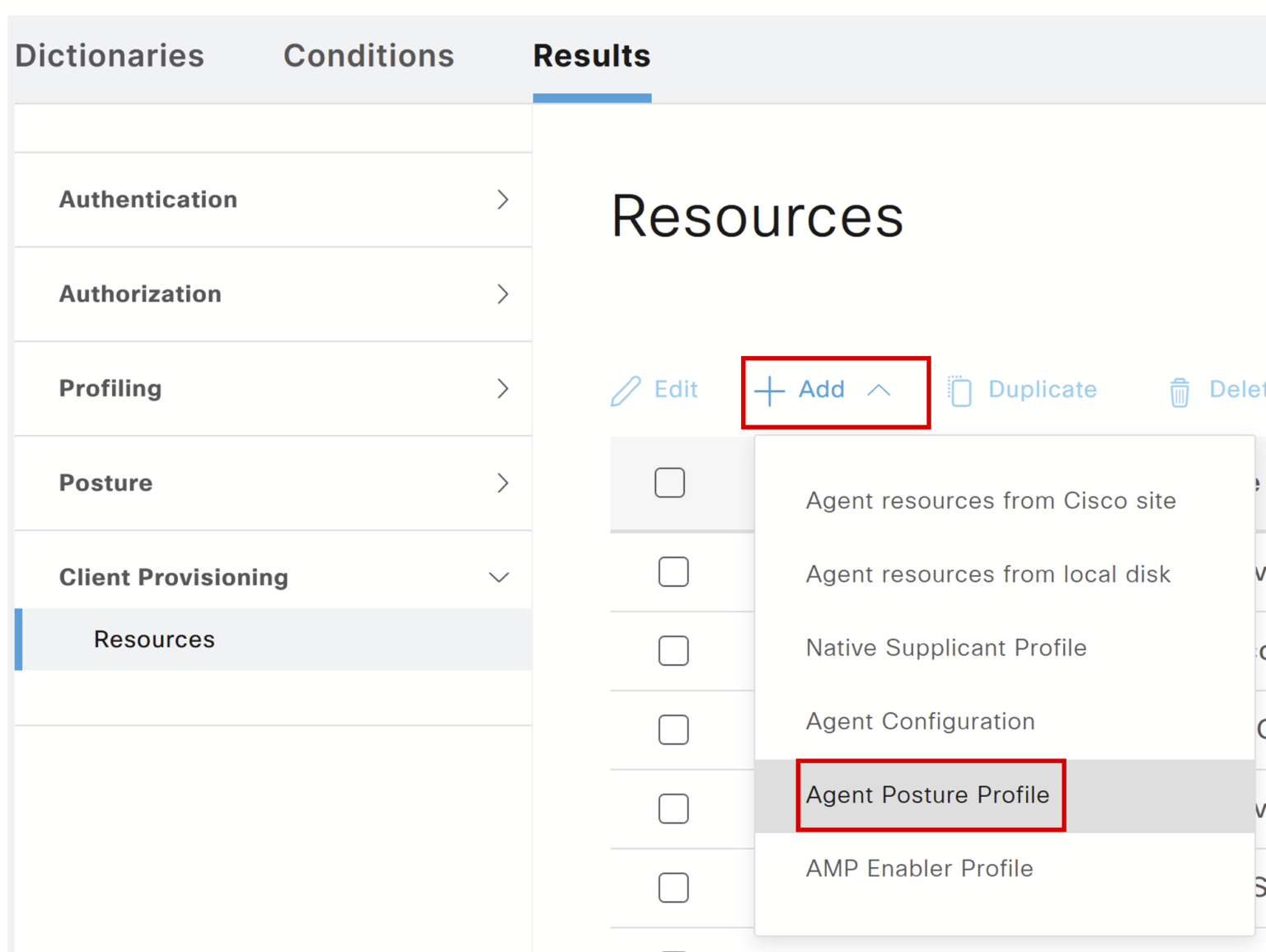Open Resources under Client Provisioning
1266x952 pixels.
(x=154, y=639)
